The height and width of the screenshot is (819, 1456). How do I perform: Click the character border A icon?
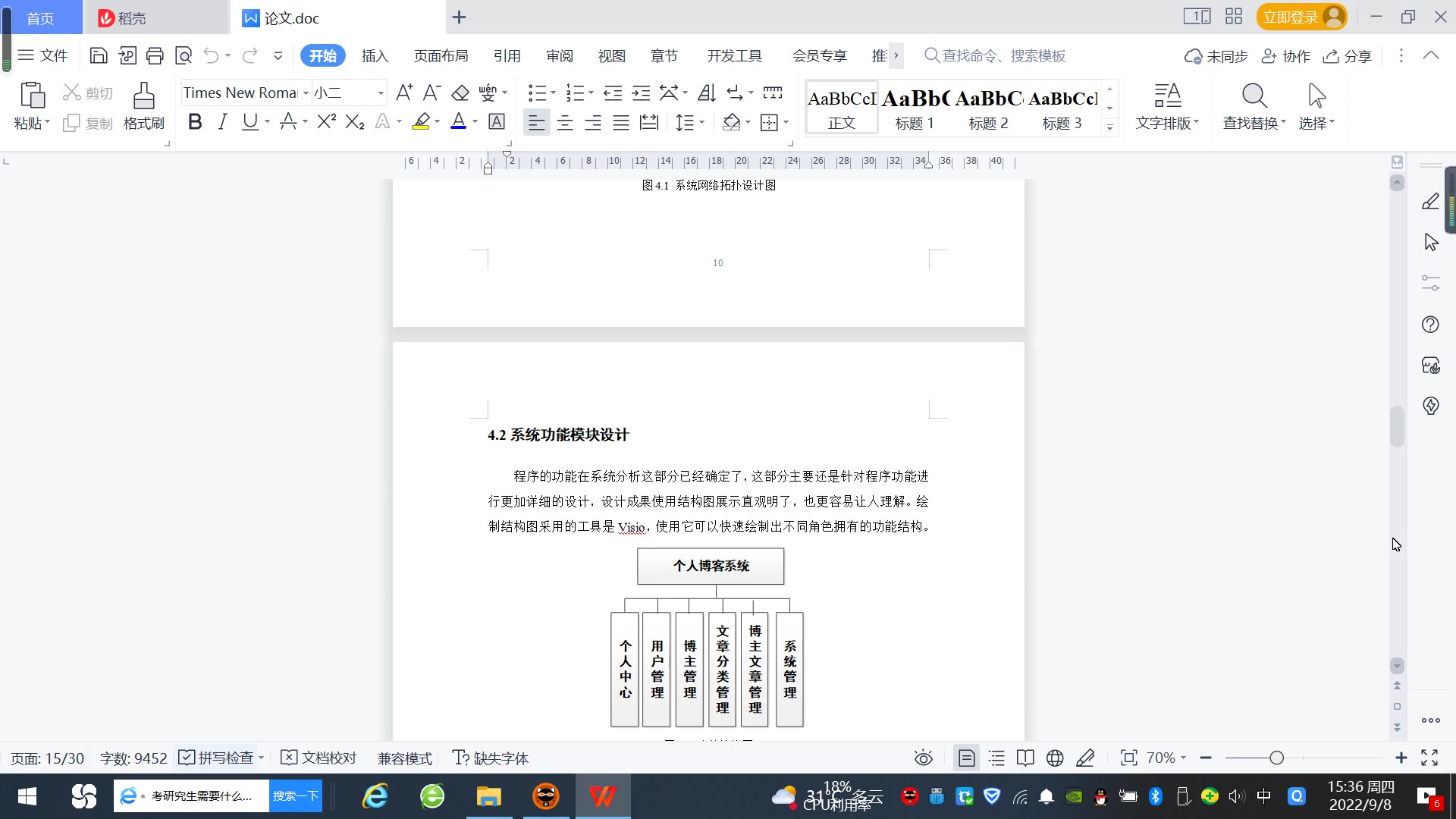pos(497,121)
